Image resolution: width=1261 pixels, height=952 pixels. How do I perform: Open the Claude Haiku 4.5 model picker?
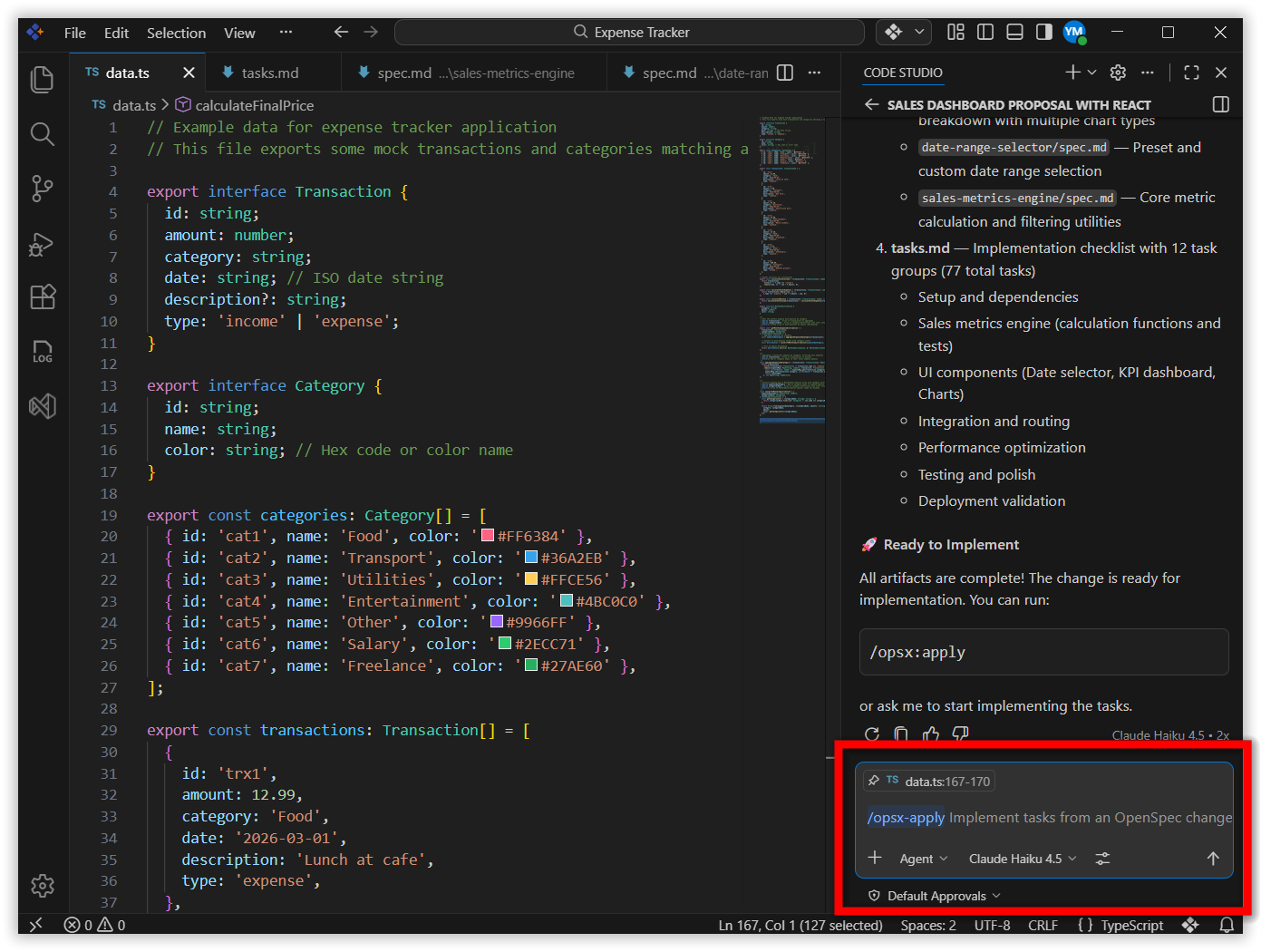pyautogui.click(x=1023, y=859)
